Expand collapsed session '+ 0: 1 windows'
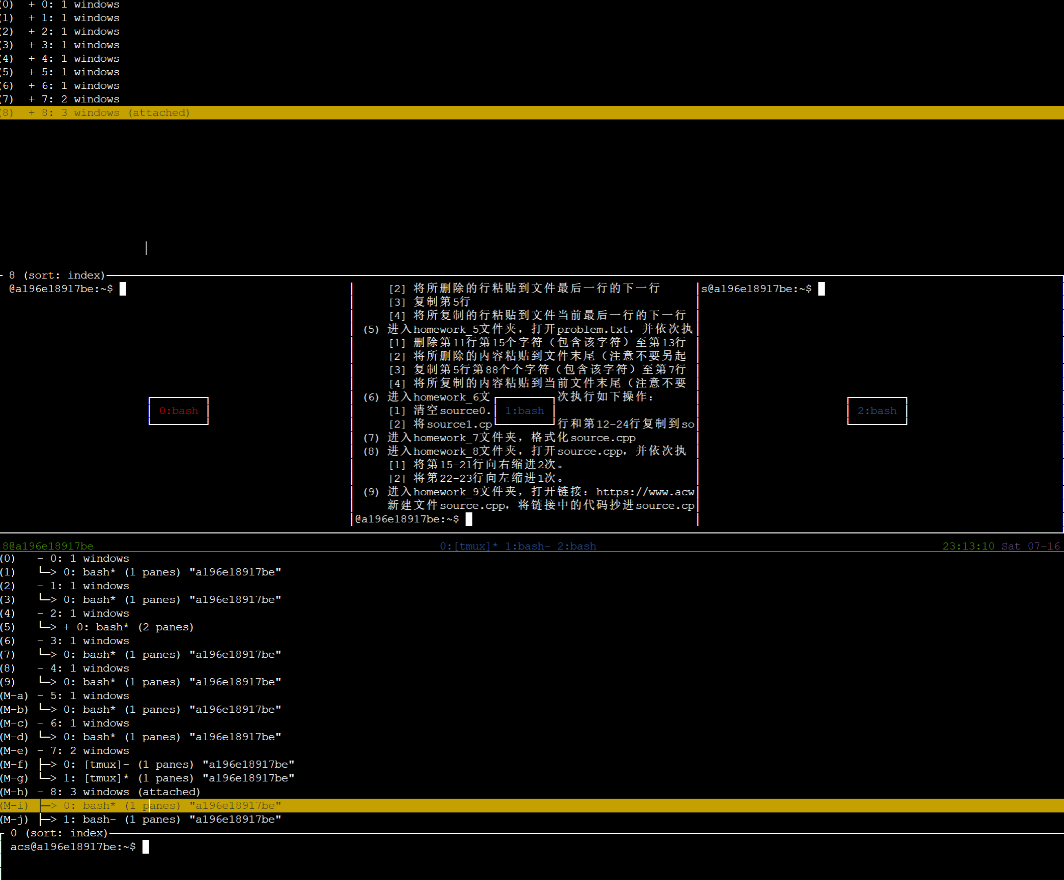The width and height of the screenshot is (1064, 880). coord(31,4)
